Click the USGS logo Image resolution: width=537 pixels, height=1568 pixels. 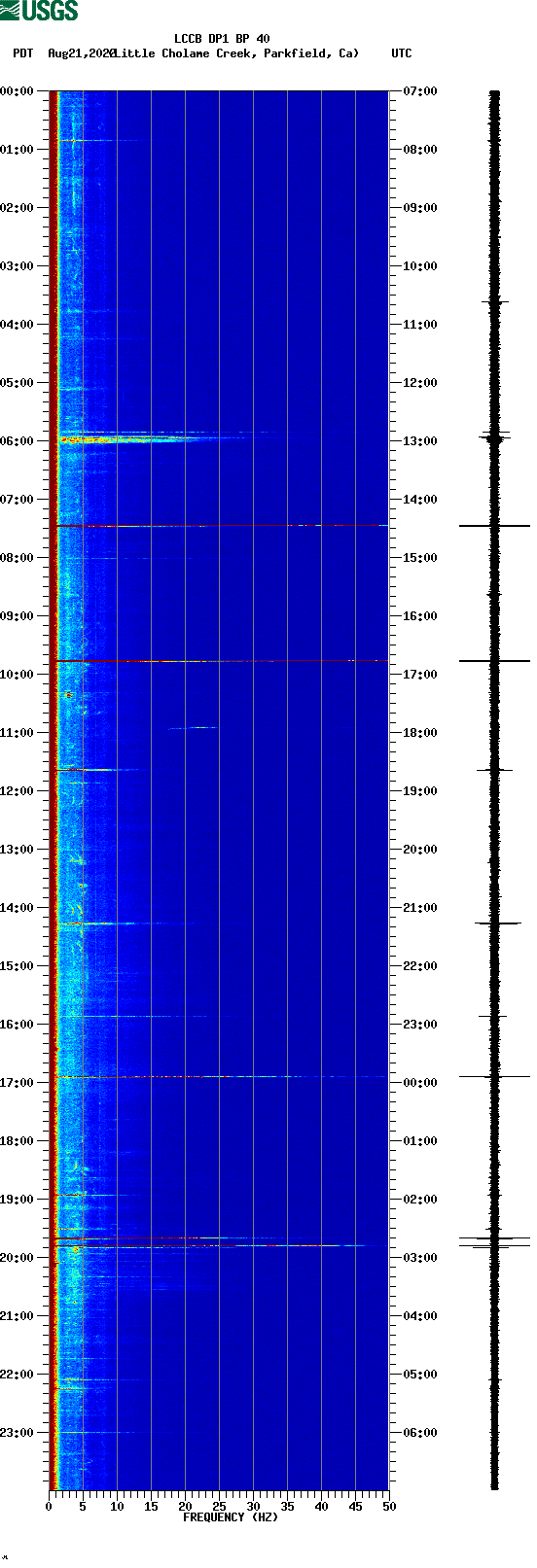[x=39, y=11]
